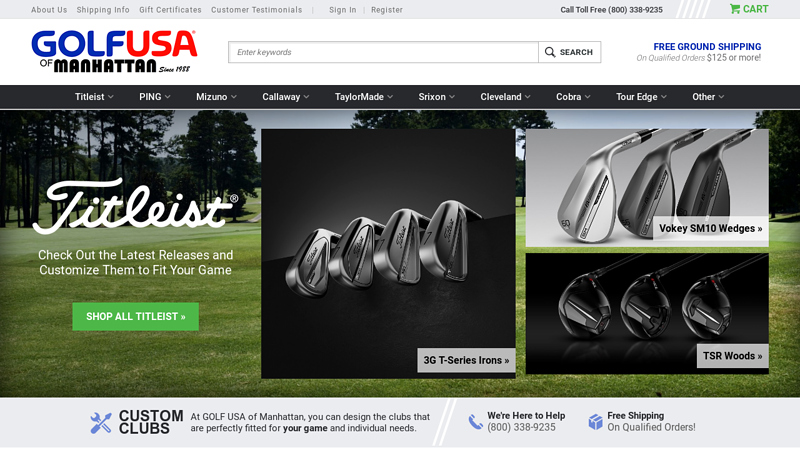Open the Gift Certificates link
This screenshot has height=450, width=800.
(170, 10)
